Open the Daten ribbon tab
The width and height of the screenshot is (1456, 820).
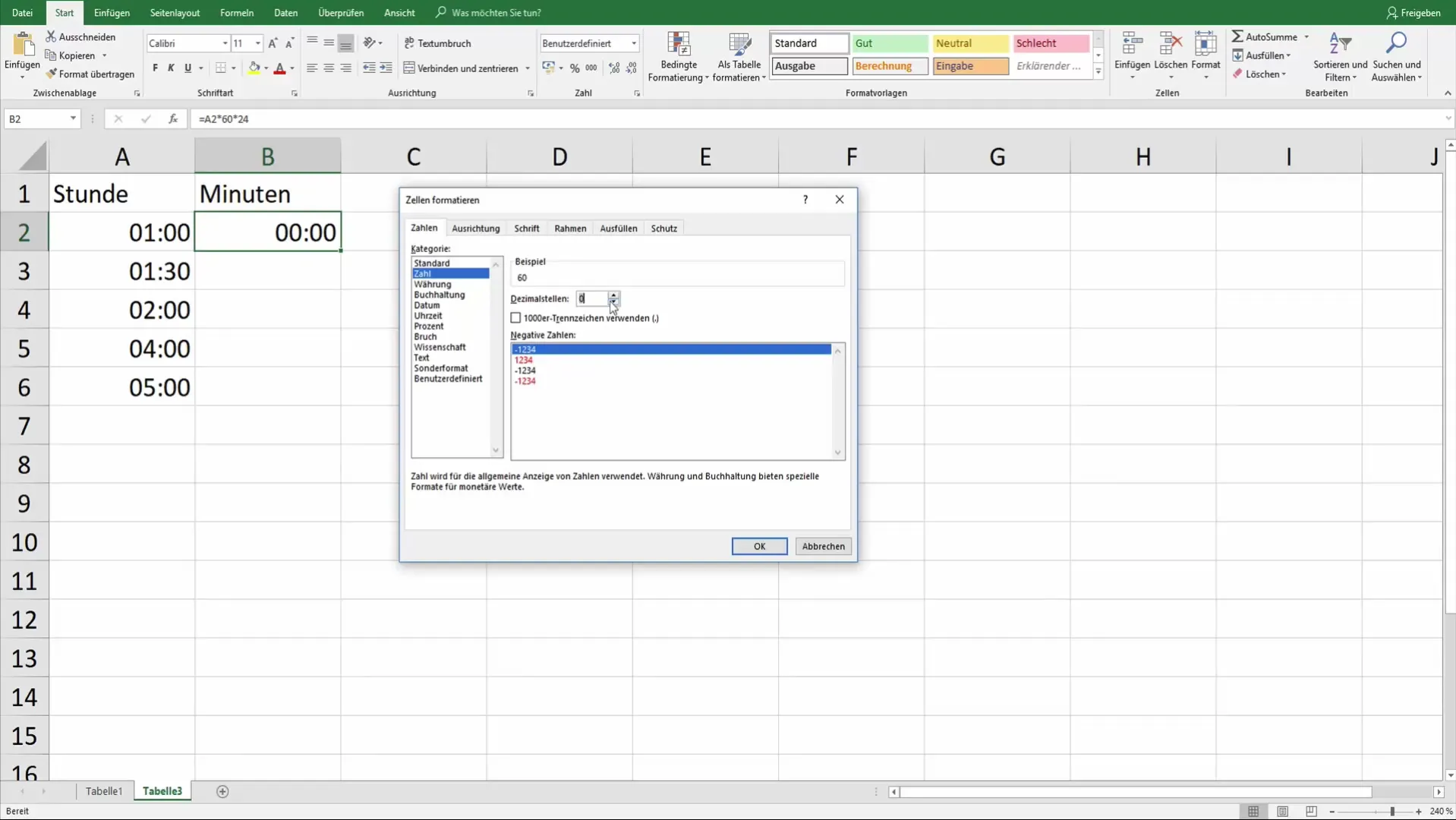coord(285,13)
